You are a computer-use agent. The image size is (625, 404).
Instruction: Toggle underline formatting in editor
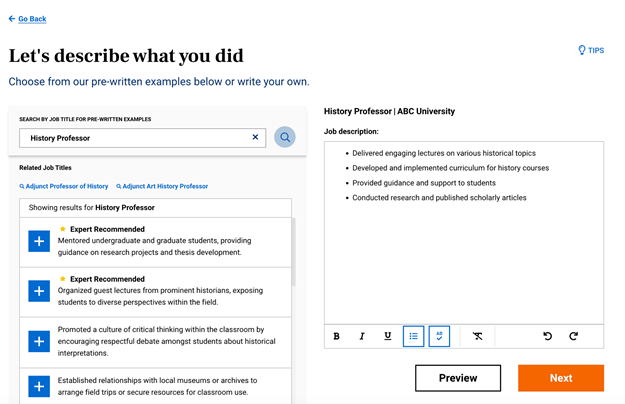[x=388, y=337]
